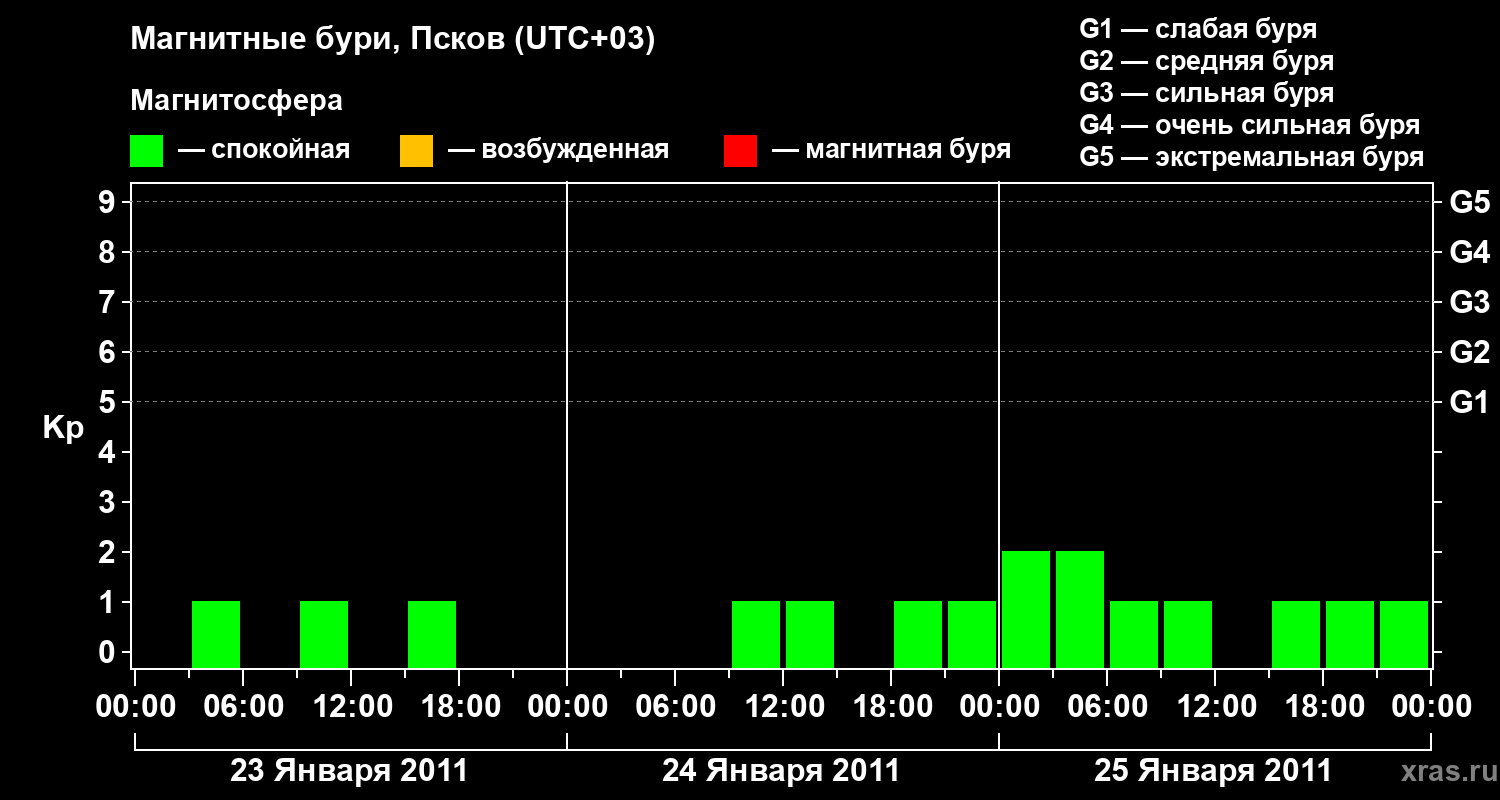1500x800 pixels.
Task: Click the first green bar on 23 January
Action: point(216,634)
